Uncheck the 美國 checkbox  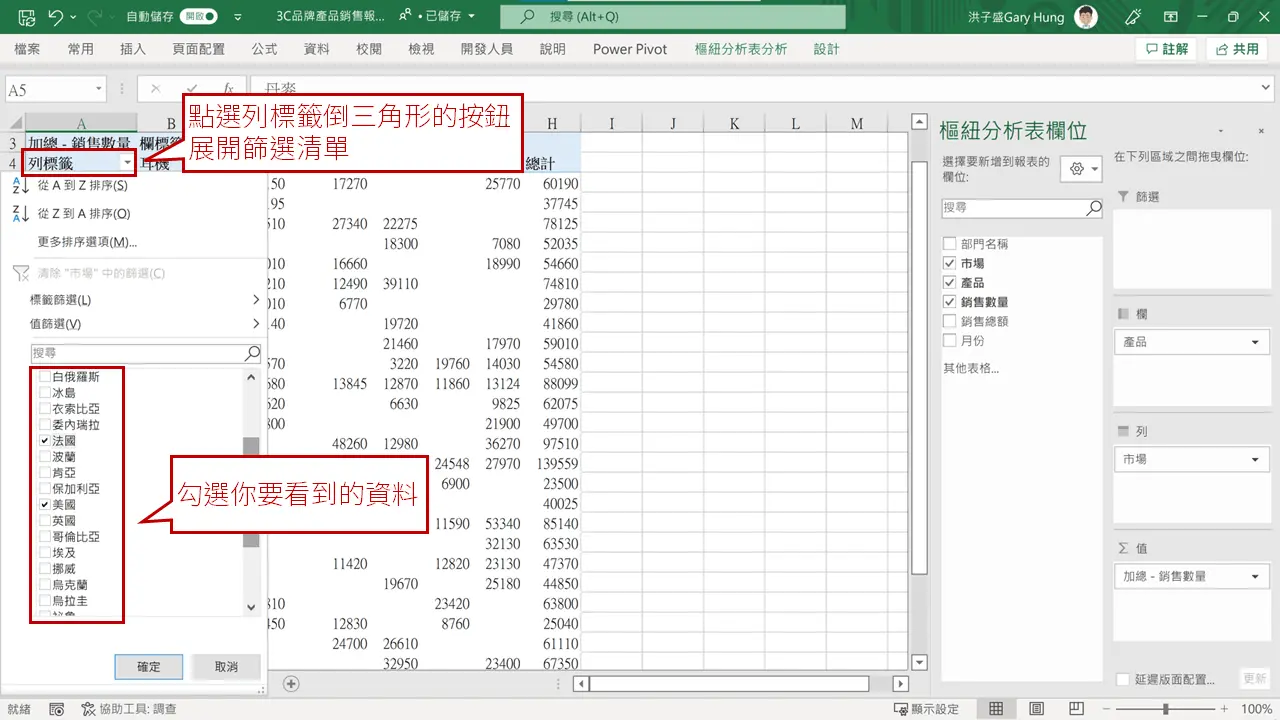click(x=44, y=505)
